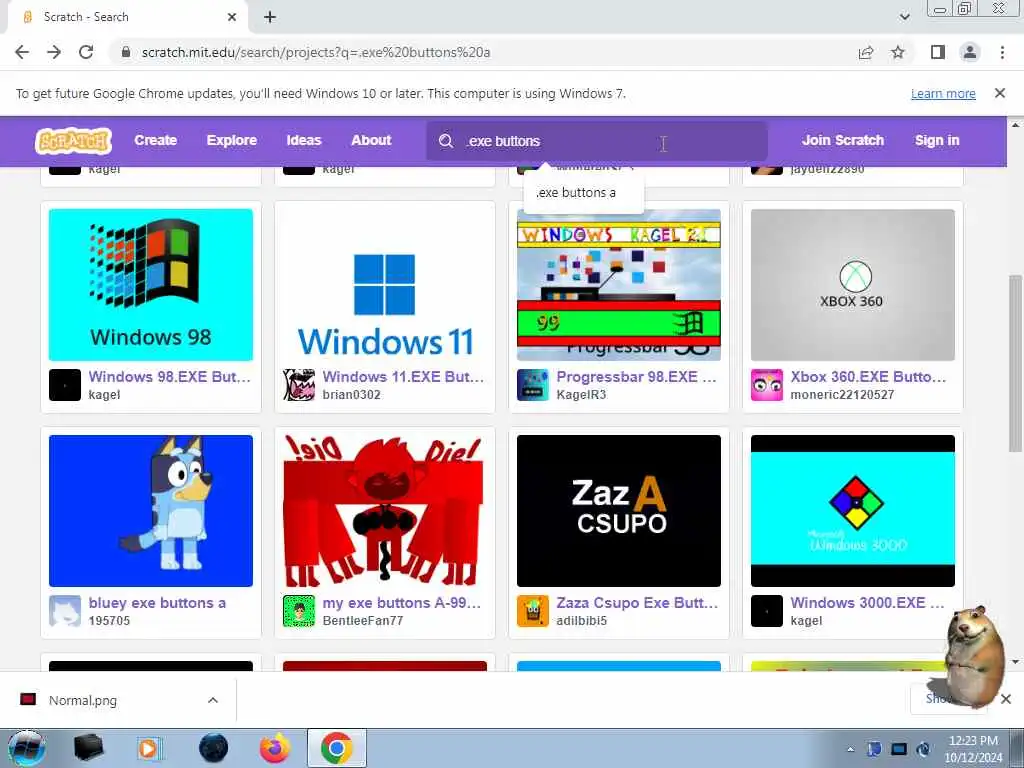1024x768 pixels.
Task: Click Chrome icon in taskbar
Action: click(336, 748)
